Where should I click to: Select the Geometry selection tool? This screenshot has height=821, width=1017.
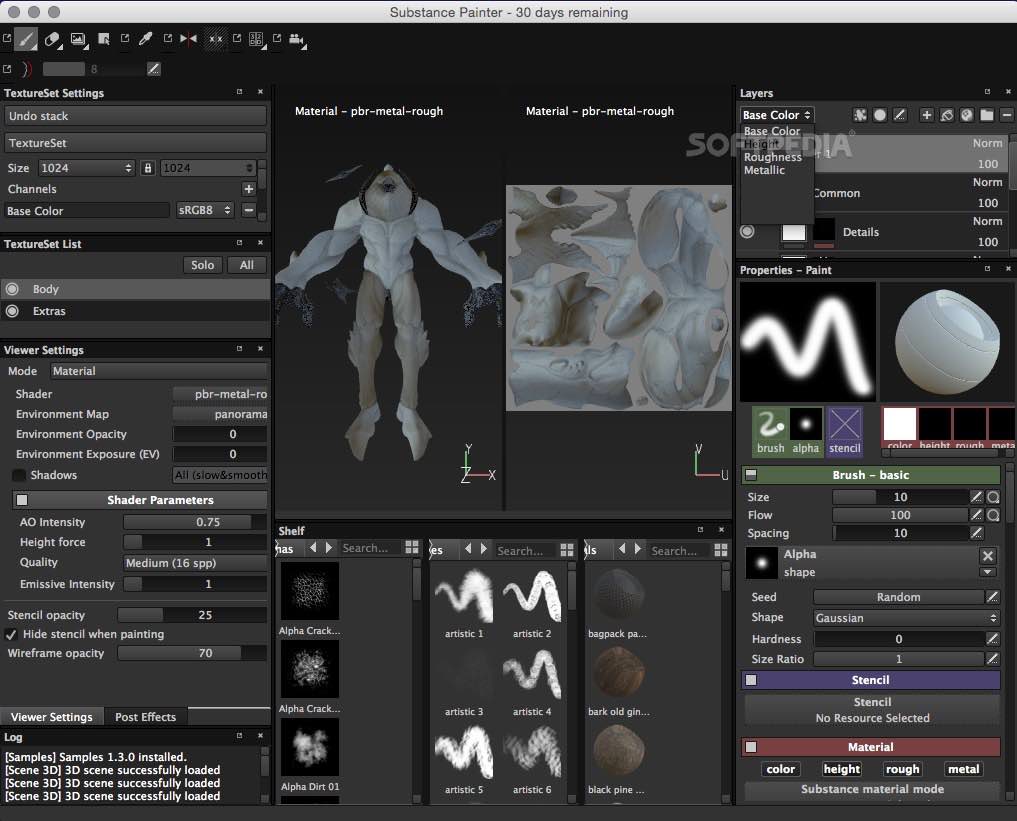[103, 39]
